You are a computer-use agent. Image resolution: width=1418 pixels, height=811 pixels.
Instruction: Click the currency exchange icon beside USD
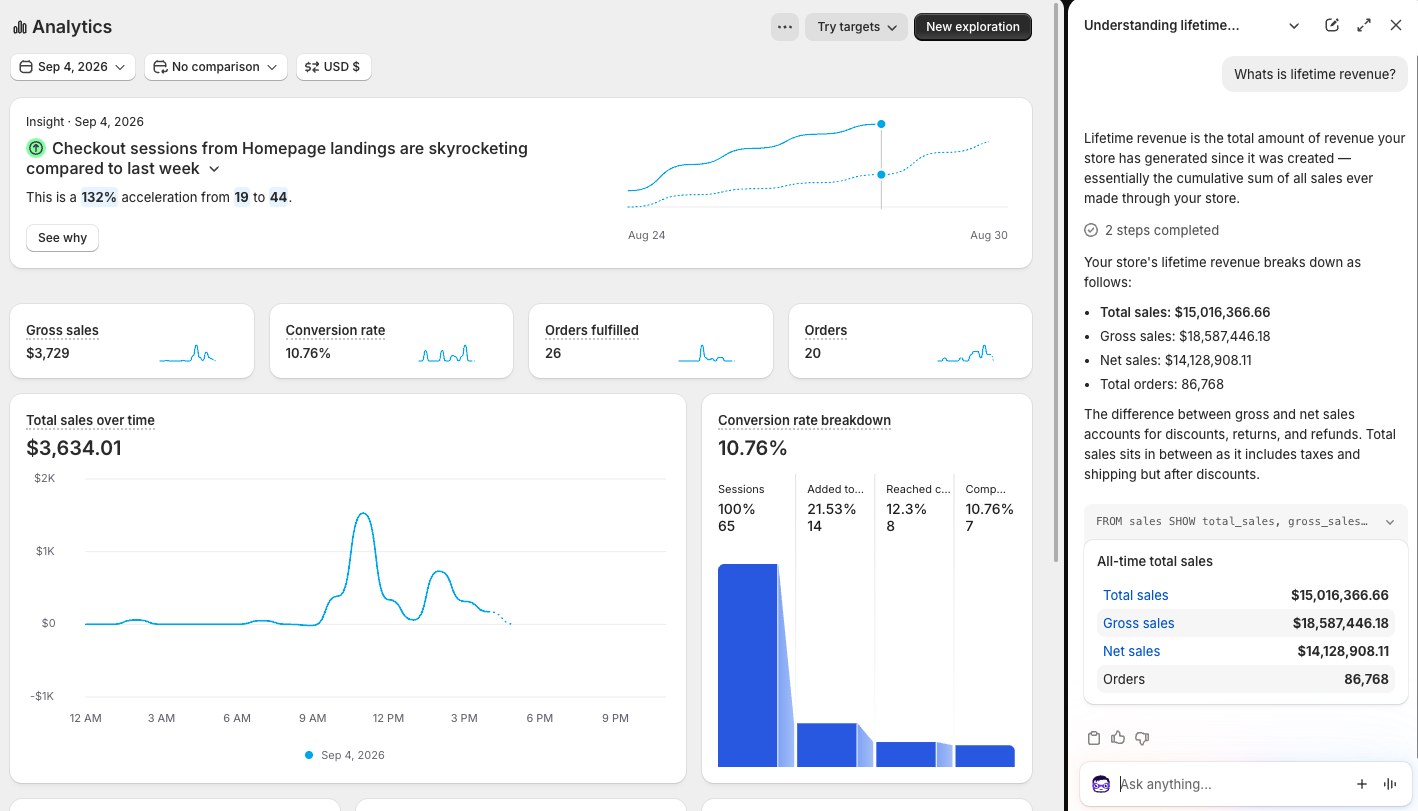312,67
